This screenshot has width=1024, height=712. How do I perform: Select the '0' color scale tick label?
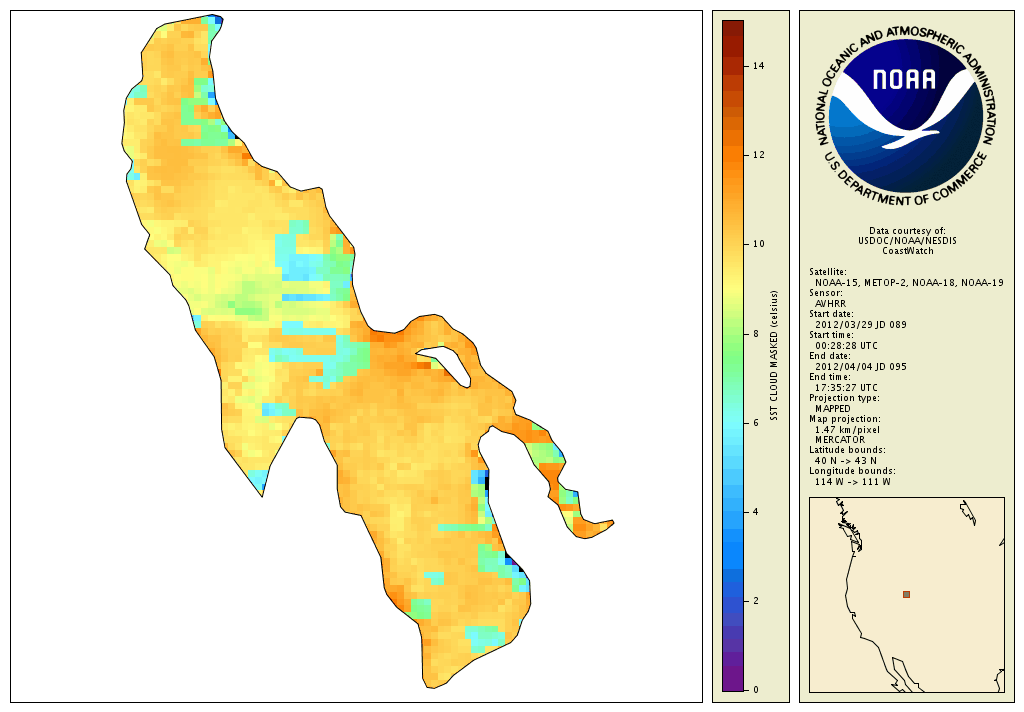(x=756, y=690)
